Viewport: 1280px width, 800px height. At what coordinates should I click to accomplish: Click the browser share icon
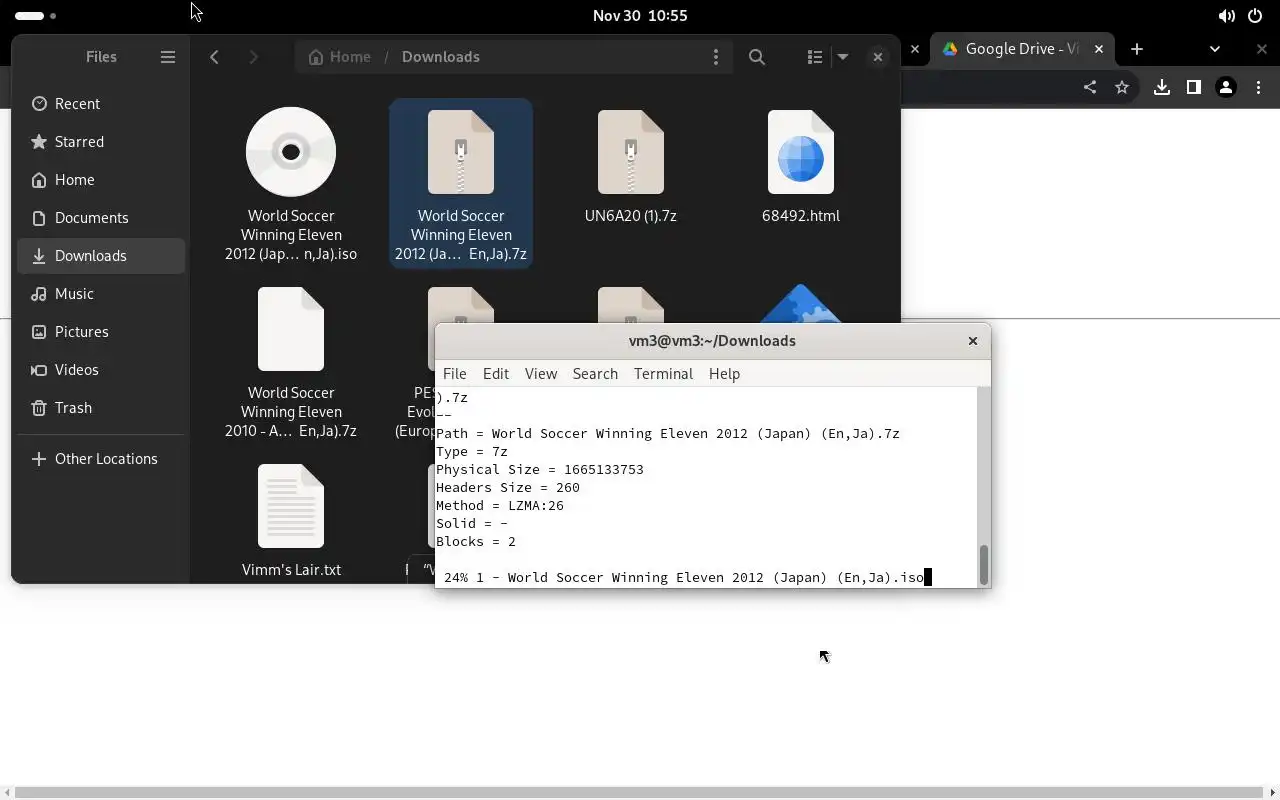[1090, 87]
